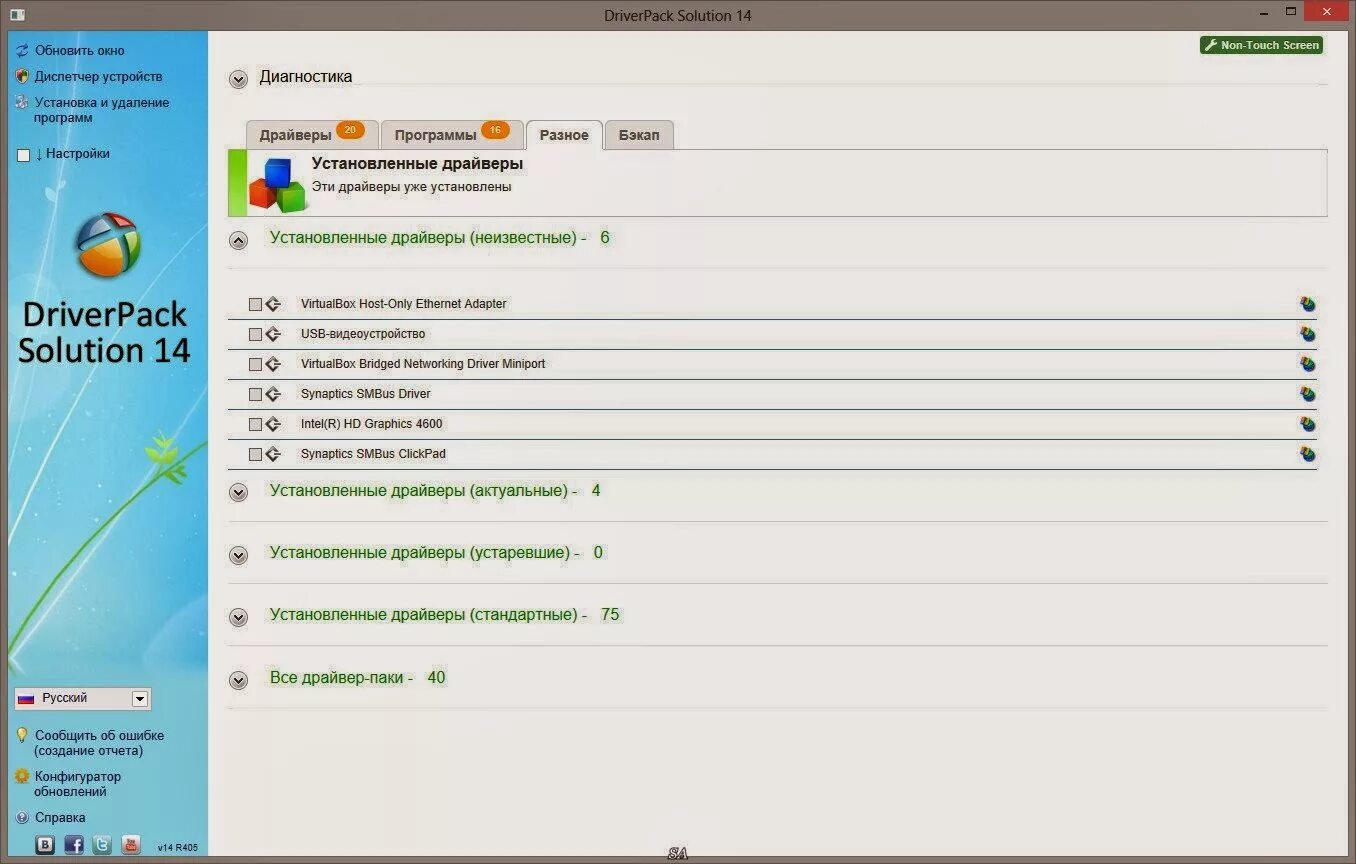Click the v14 R405 version text

click(x=177, y=848)
